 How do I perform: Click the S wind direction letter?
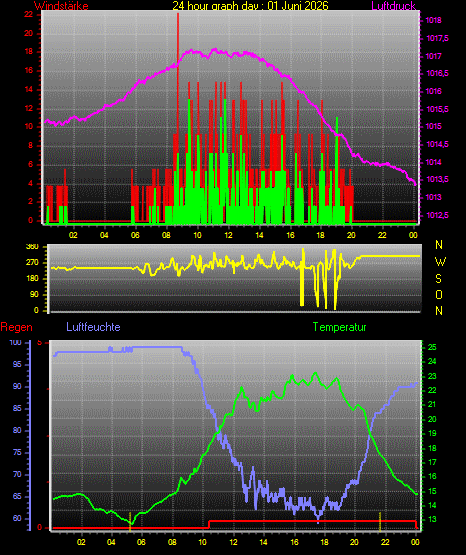pos(438,279)
